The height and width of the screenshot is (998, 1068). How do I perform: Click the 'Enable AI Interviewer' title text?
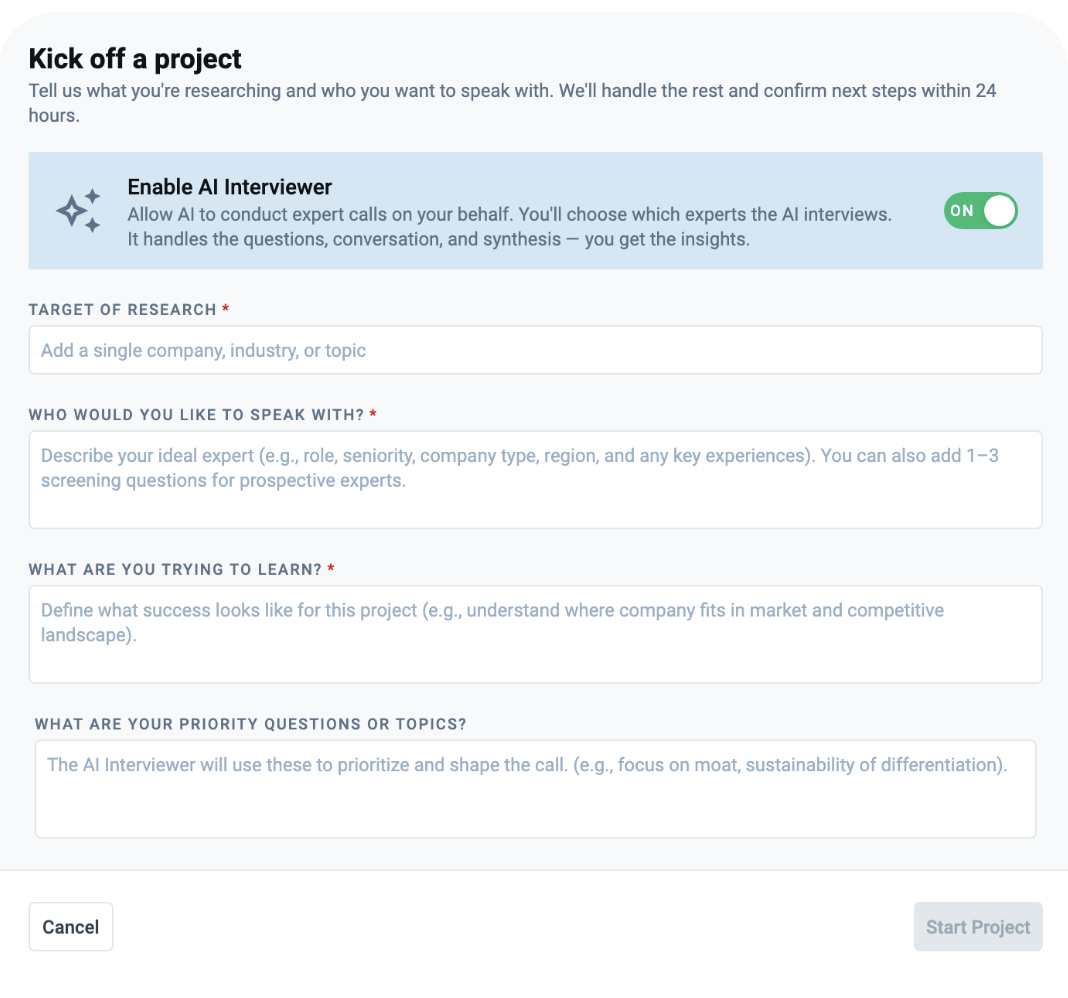229,187
